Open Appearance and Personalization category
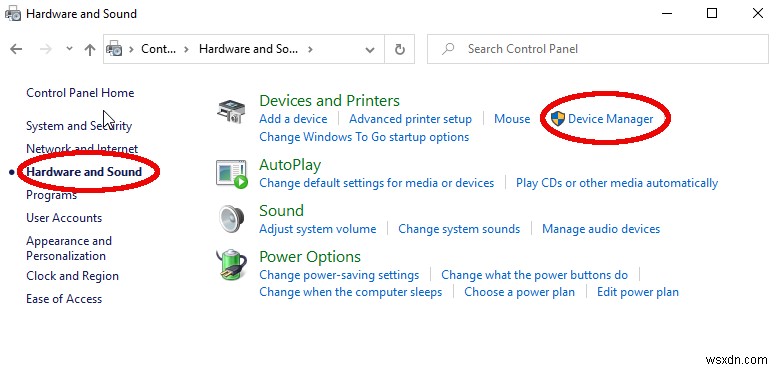Image resolution: width=779 pixels, height=370 pixels. [x=69, y=248]
